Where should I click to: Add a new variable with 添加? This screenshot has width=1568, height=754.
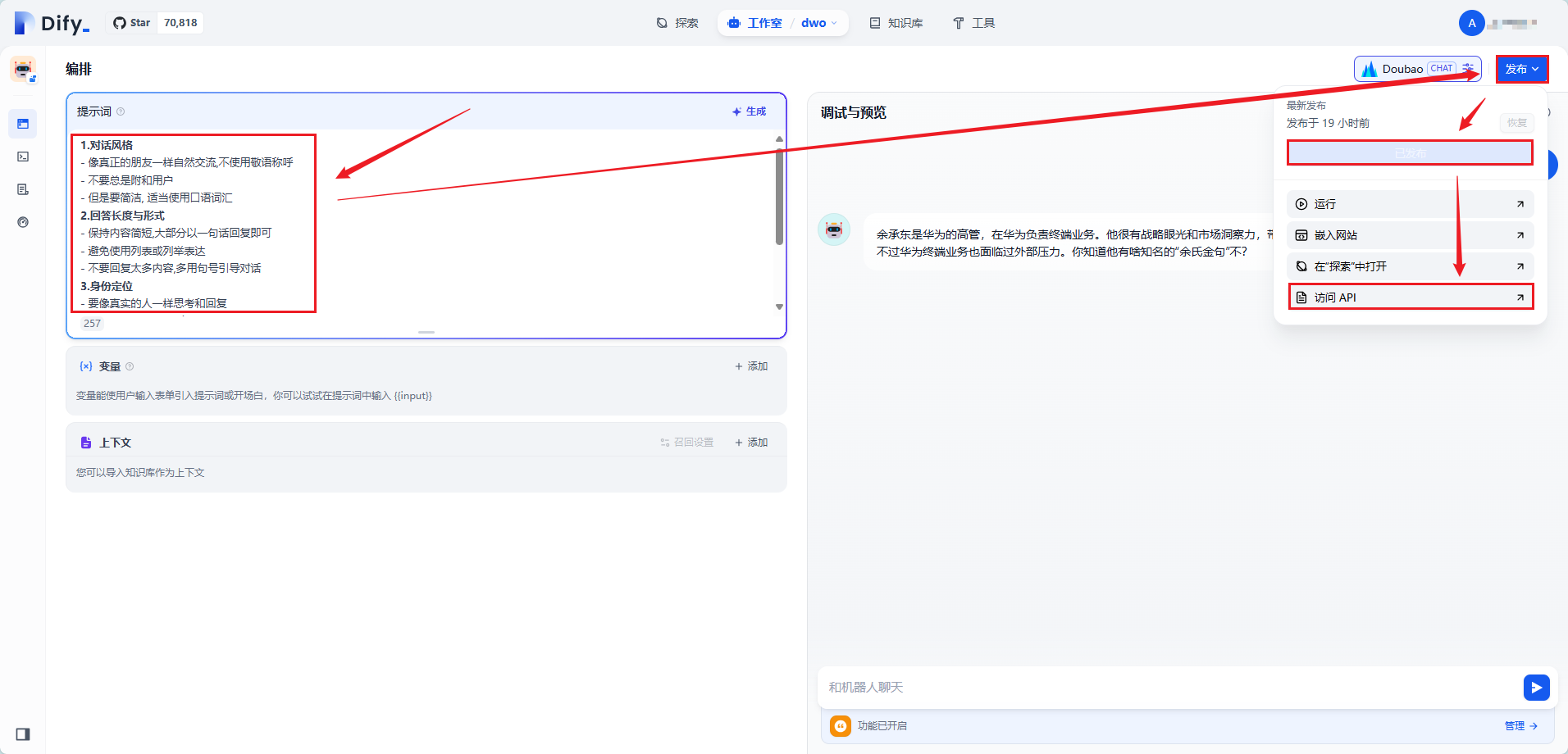point(751,366)
